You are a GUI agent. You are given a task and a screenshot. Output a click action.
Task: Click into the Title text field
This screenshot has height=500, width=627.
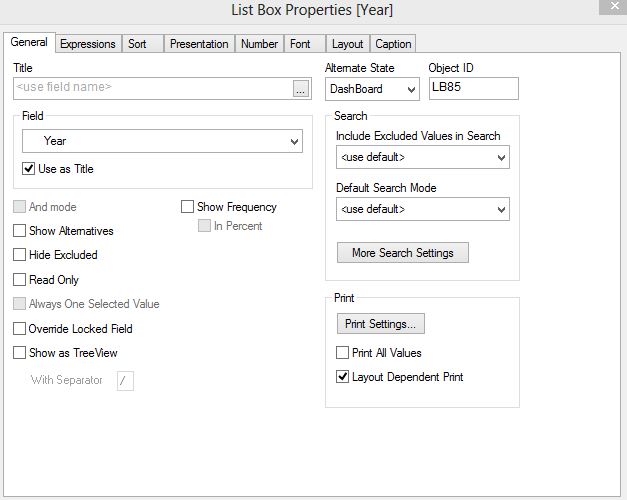click(x=150, y=88)
